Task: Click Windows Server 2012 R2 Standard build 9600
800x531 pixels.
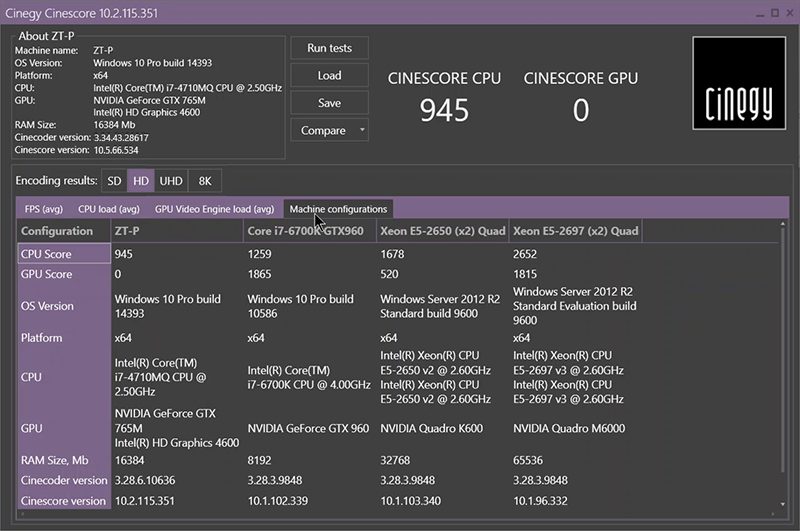Action: tap(440, 306)
